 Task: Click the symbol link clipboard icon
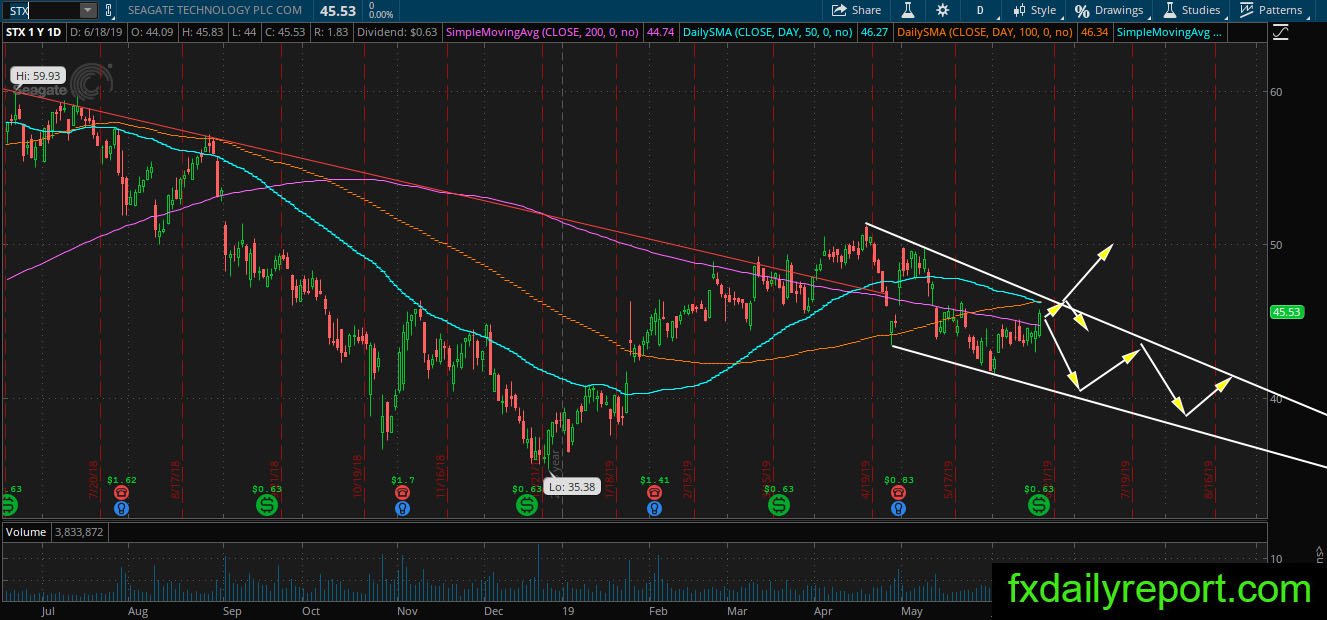tap(108, 10)
